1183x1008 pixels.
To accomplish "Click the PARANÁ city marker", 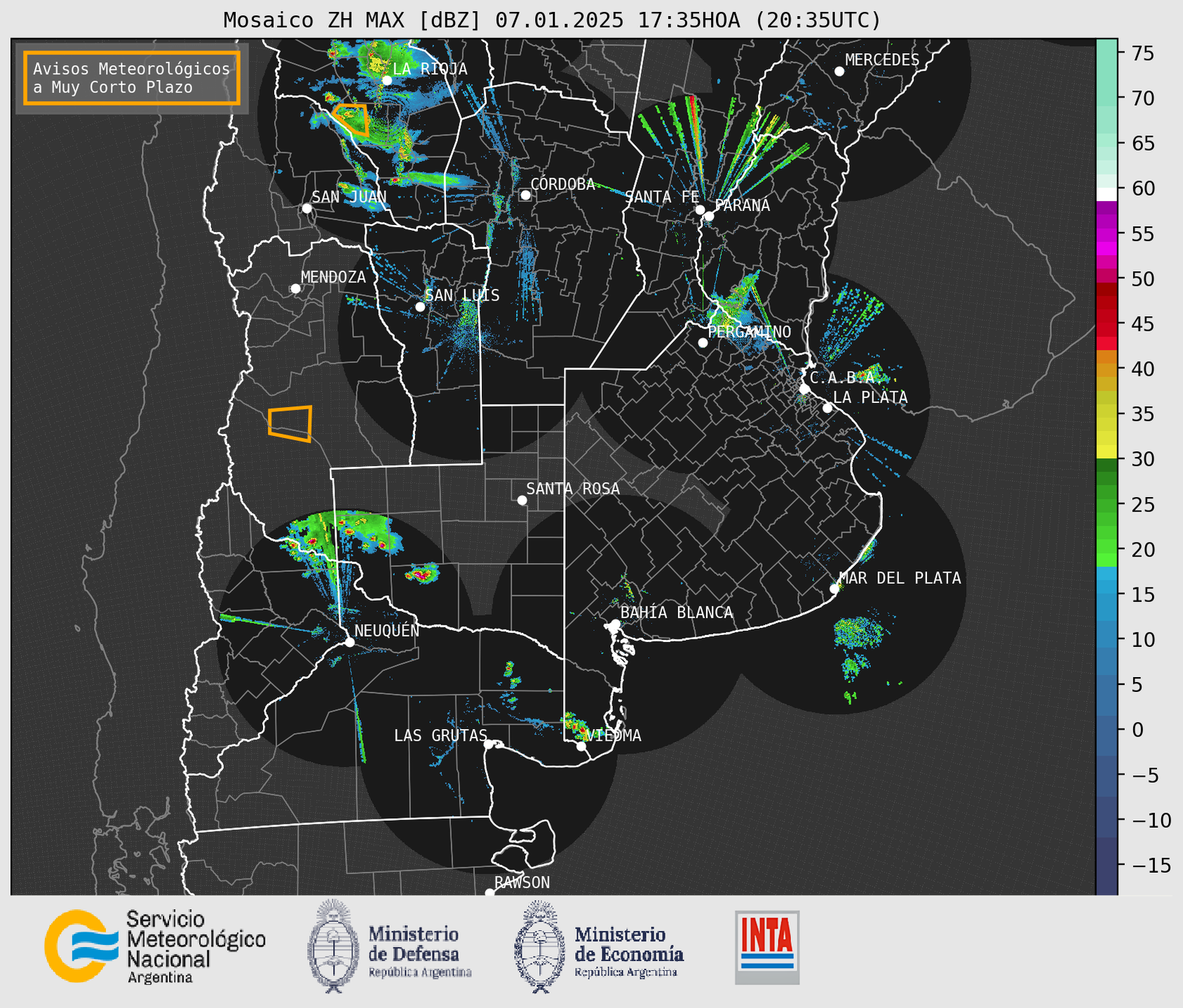I will pyautogui.click(x=709, y=216).
